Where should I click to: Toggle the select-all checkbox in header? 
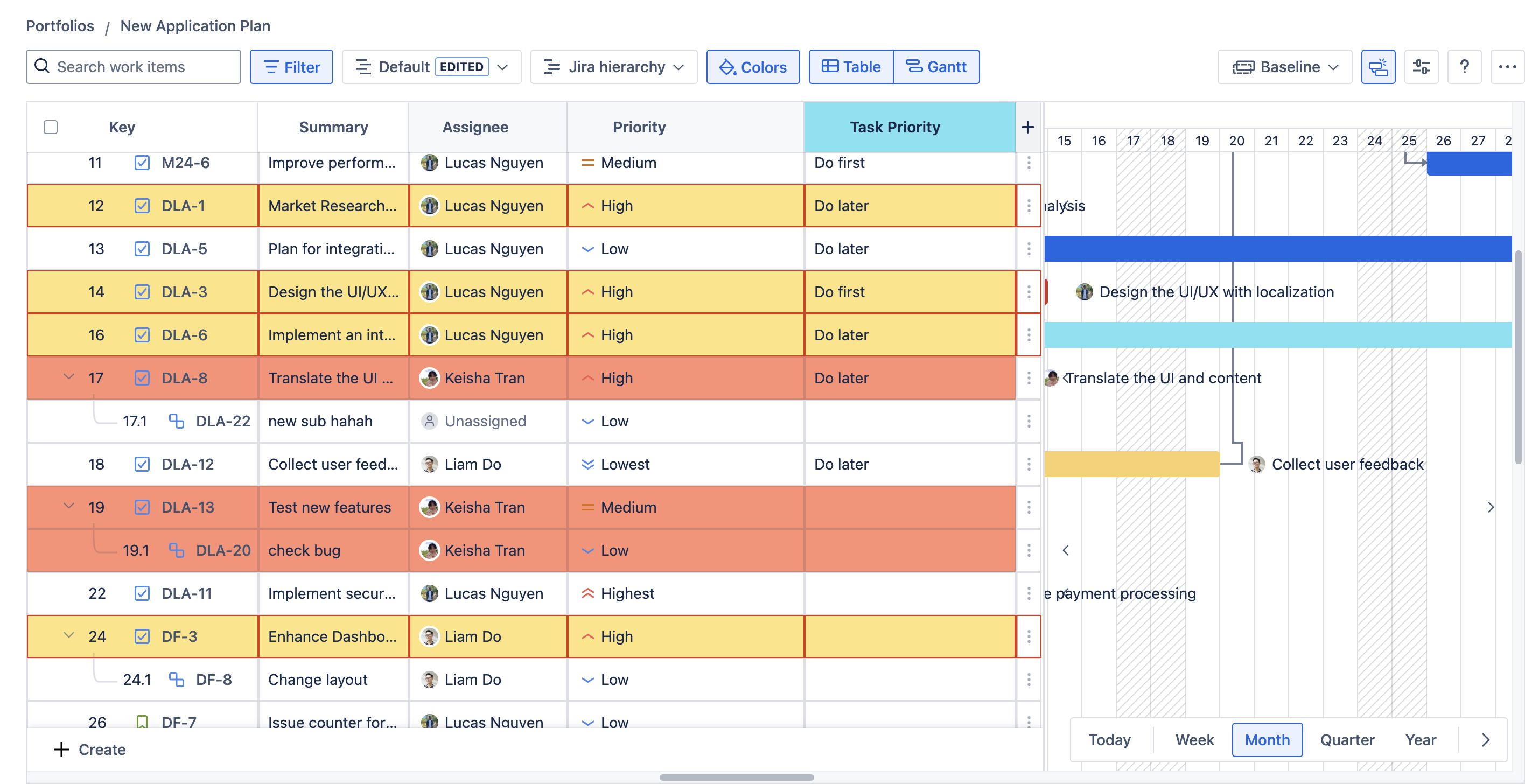[51, 127]
